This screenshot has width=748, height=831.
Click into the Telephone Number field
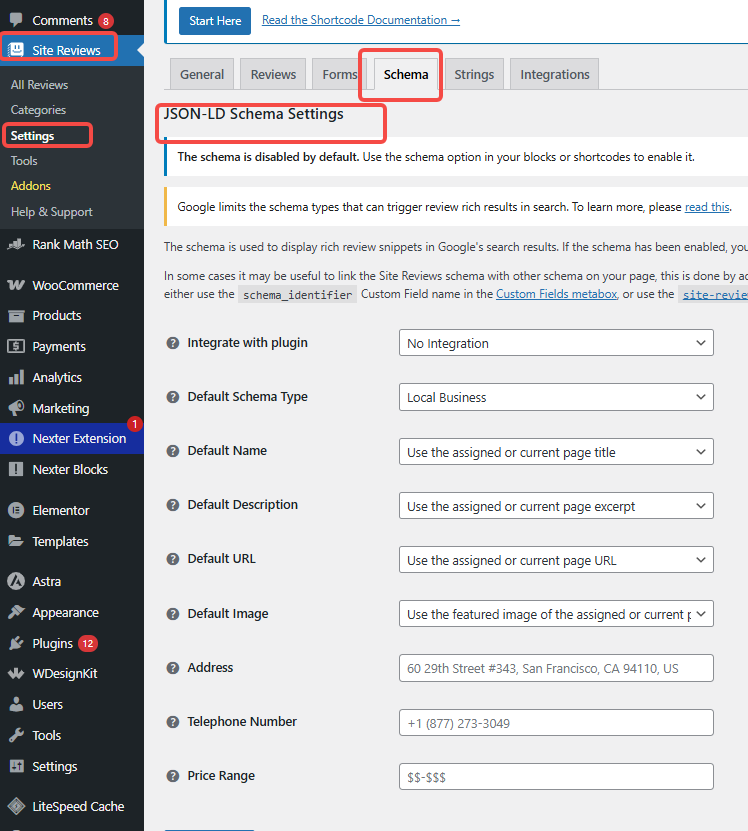(x=555, y=722)
